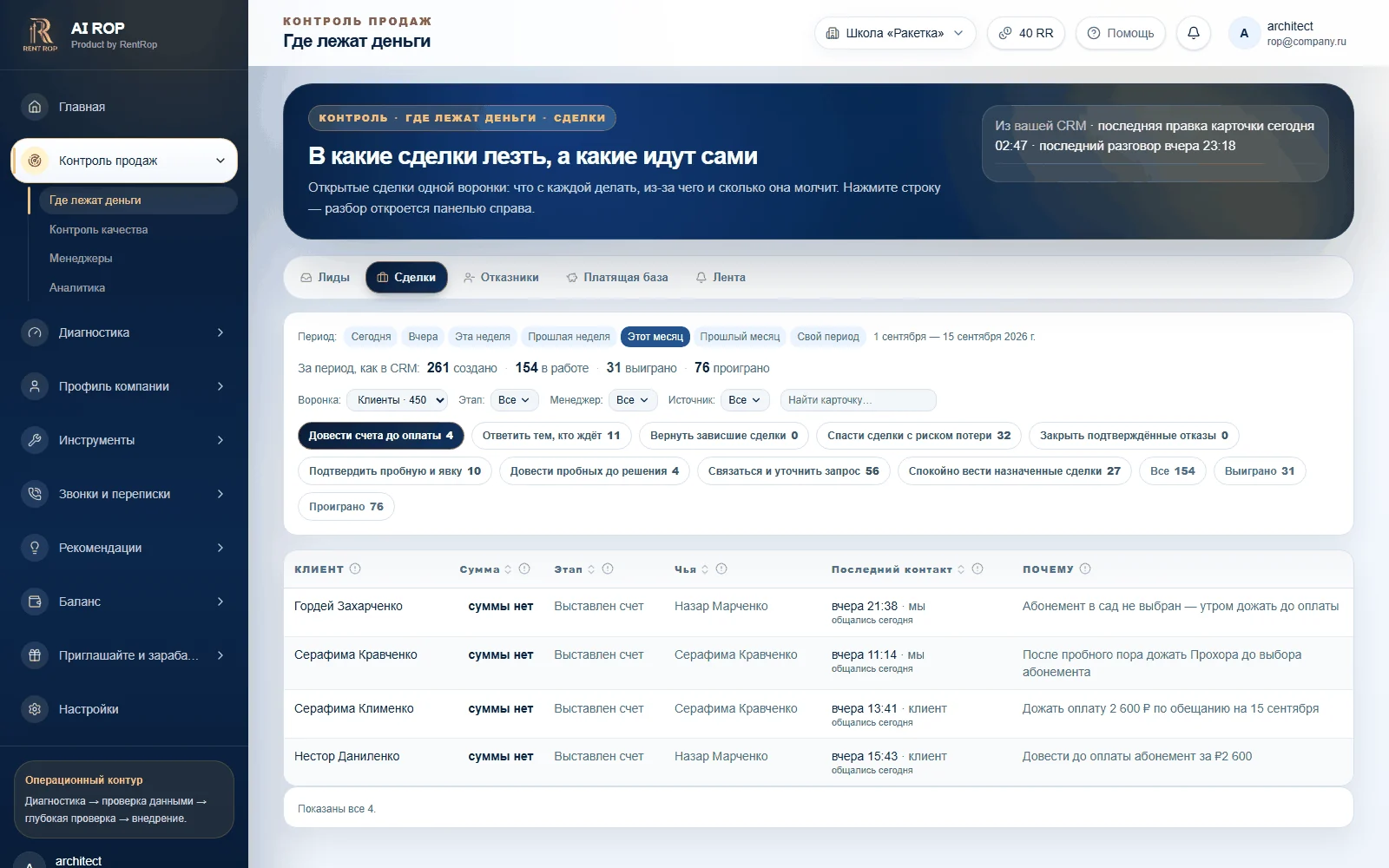Viewport: 1389px width, 868px height.
Task: Filter by Подтвердить пробную и явку
Action: [x=395, y=471]
